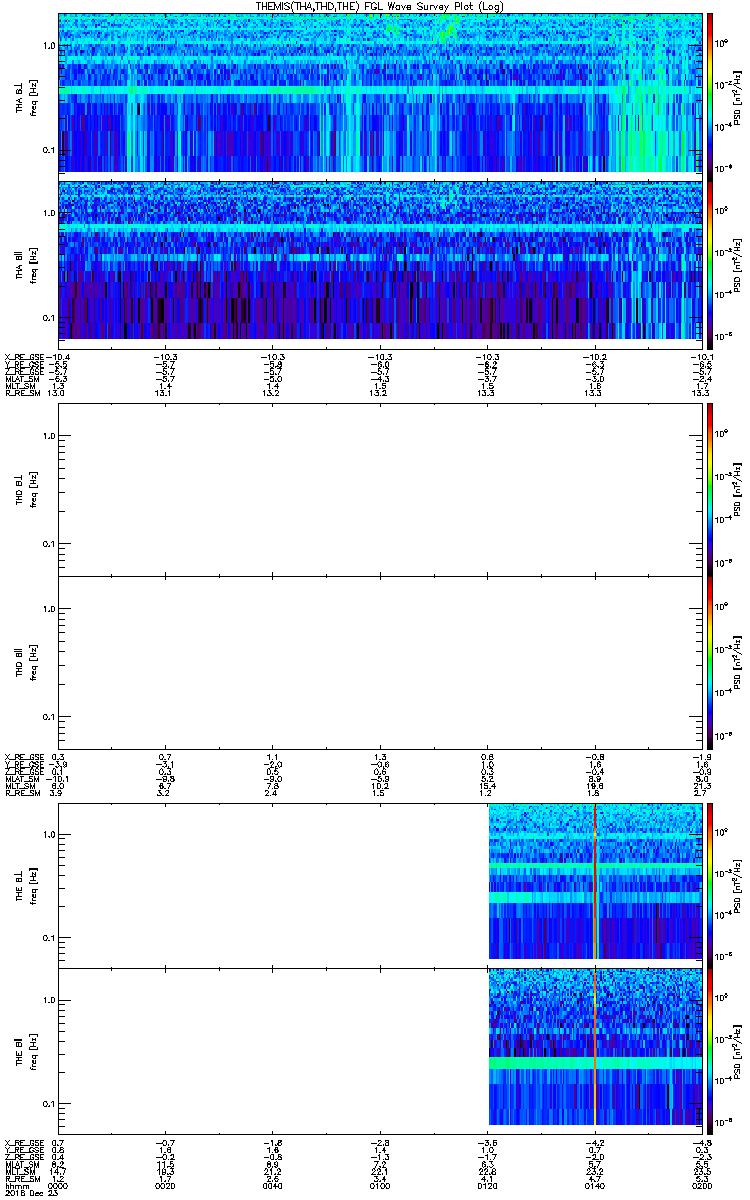This screenshot has height=1200, width=750.
Task: Click the '1.0' frequency tick on THA B⊥
Action: (x=48, y=46)
